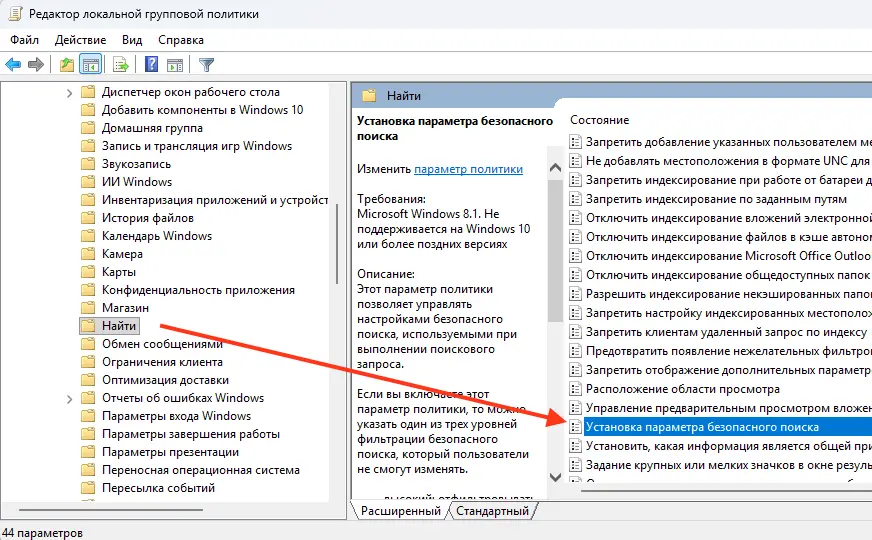This screenshot has width=872, height=540.
Task: Switch to the Расширенный tab
Action: (401, 511)
